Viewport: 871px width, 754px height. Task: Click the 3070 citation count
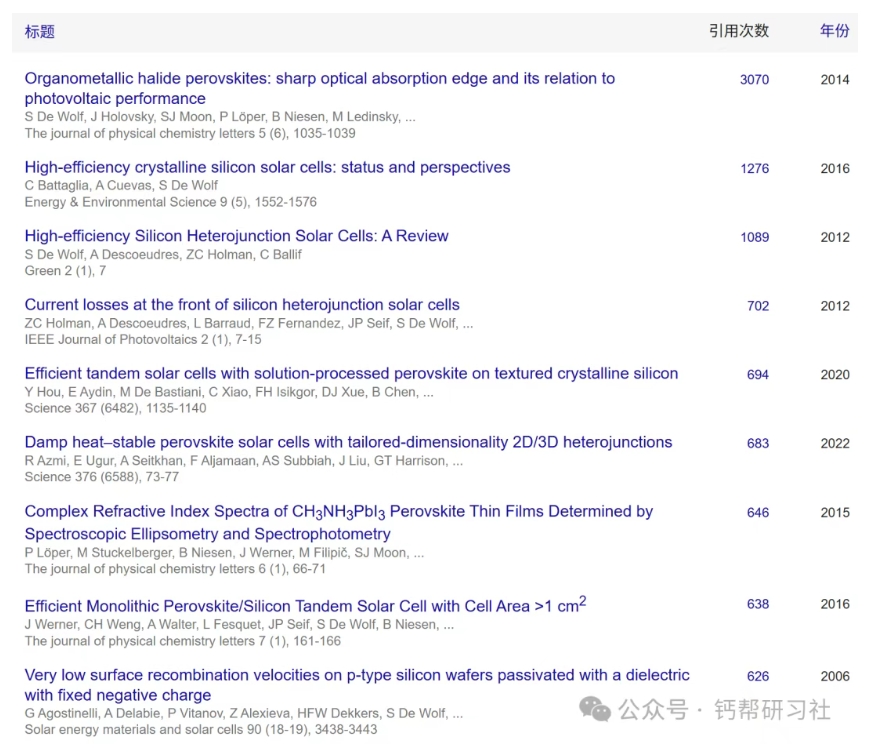[x=754, y=80]
